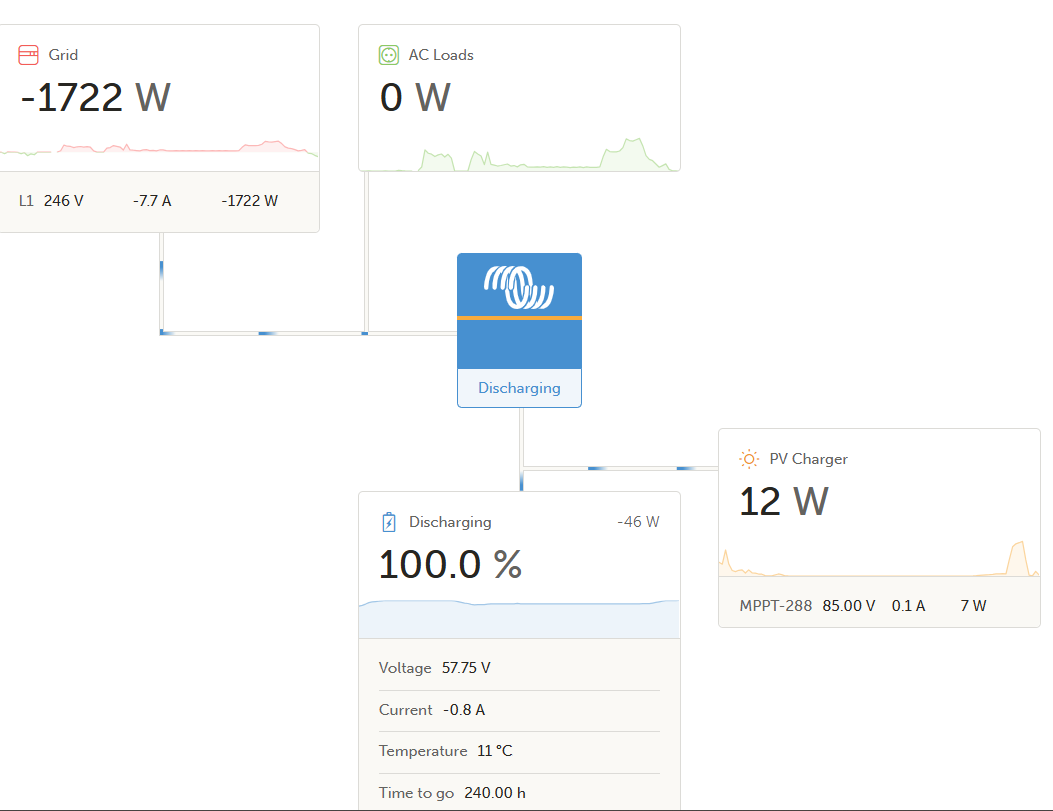Image resolution: width=1053 pixels, height=811 pixels.
Task: Click the PV Charger orange history graph
Action: [879, 559]
